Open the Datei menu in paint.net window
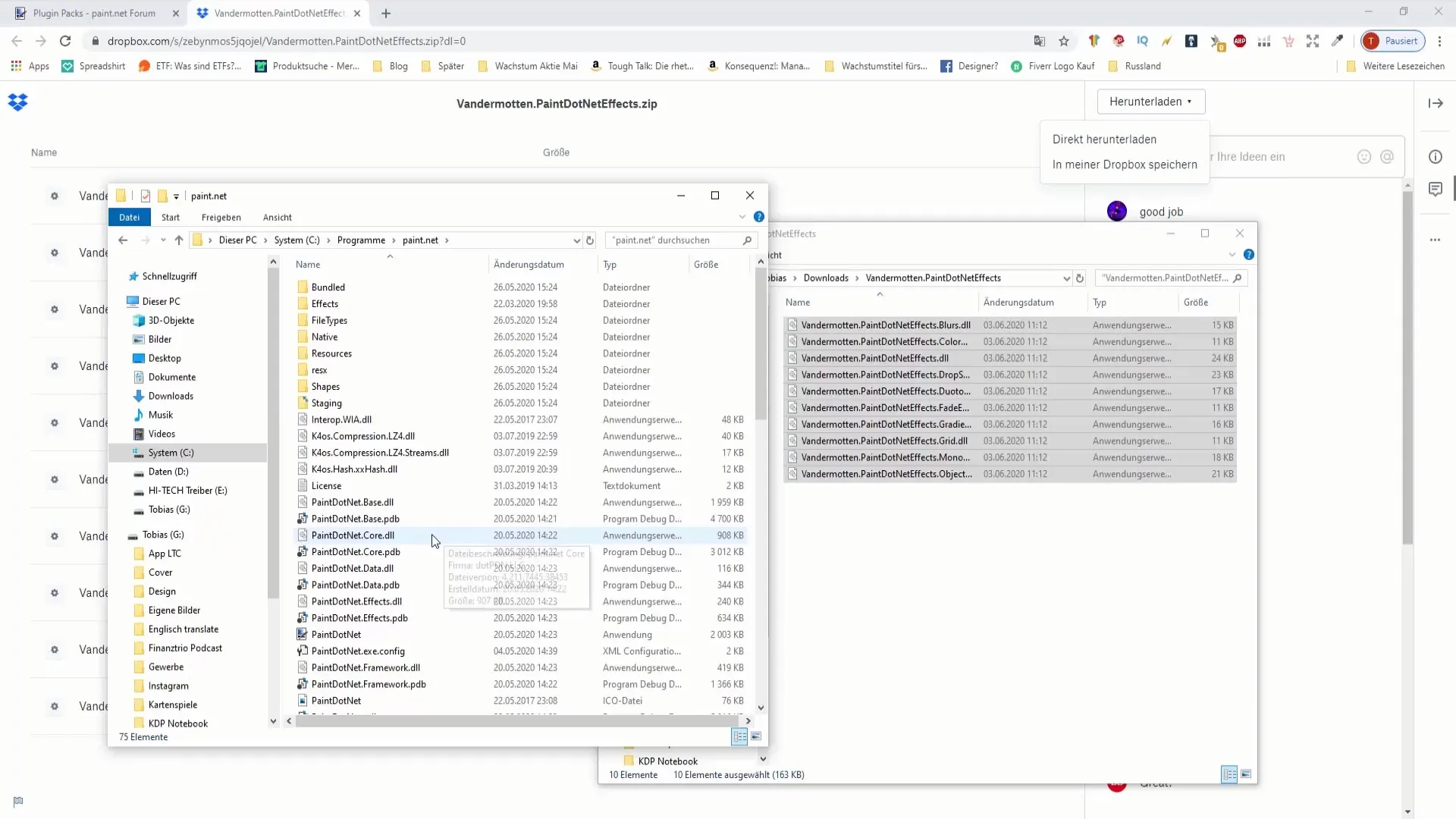 click(x=129, y=217)
